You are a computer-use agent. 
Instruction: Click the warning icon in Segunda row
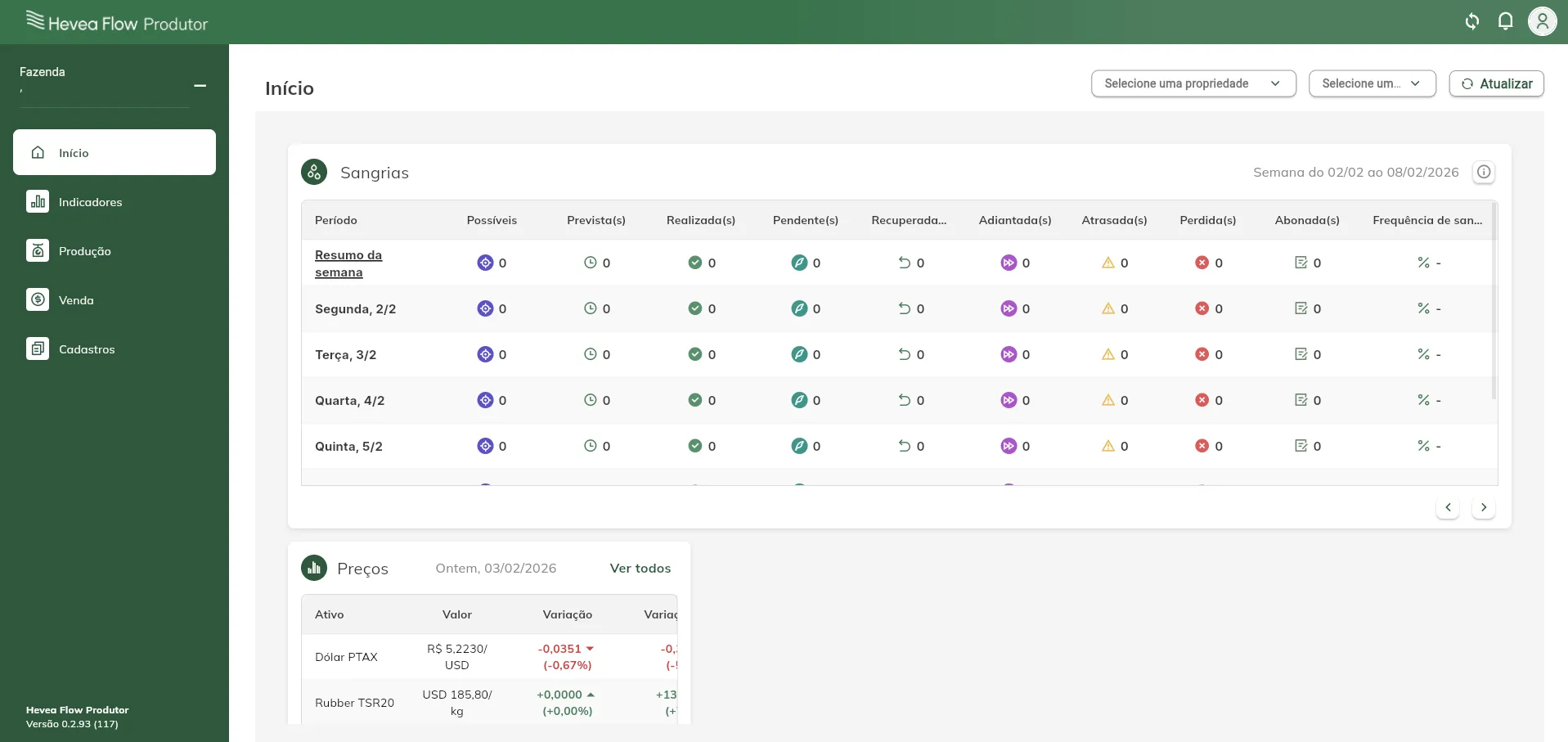pos(1108,308)
